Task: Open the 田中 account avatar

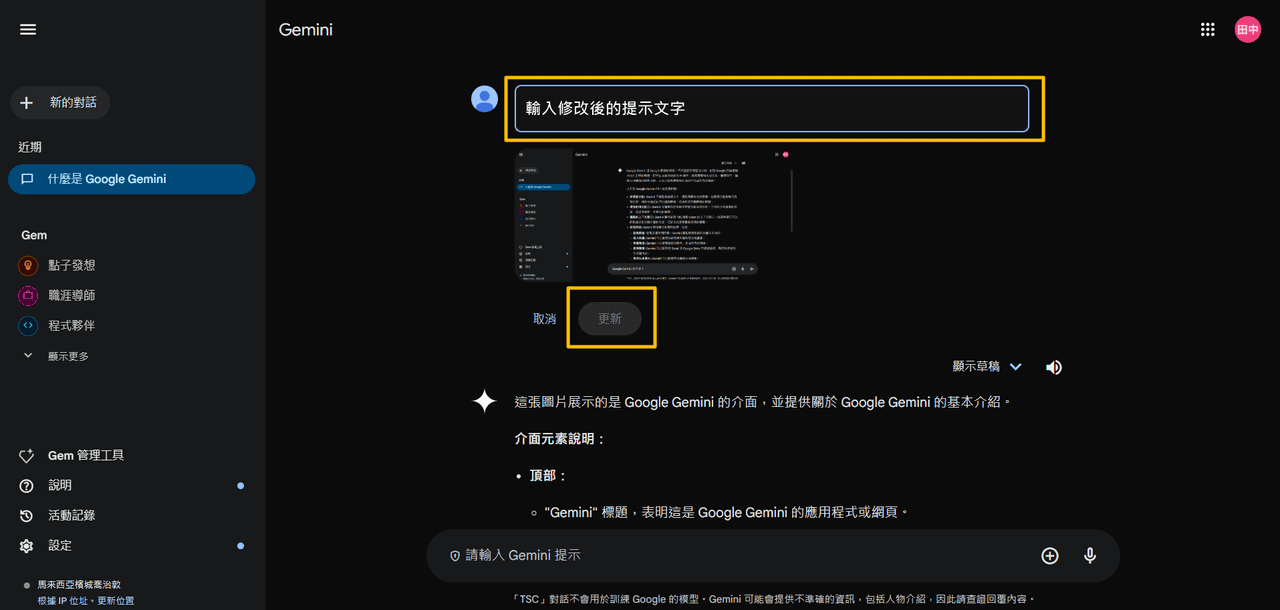Action: (x=1247, y=30)
